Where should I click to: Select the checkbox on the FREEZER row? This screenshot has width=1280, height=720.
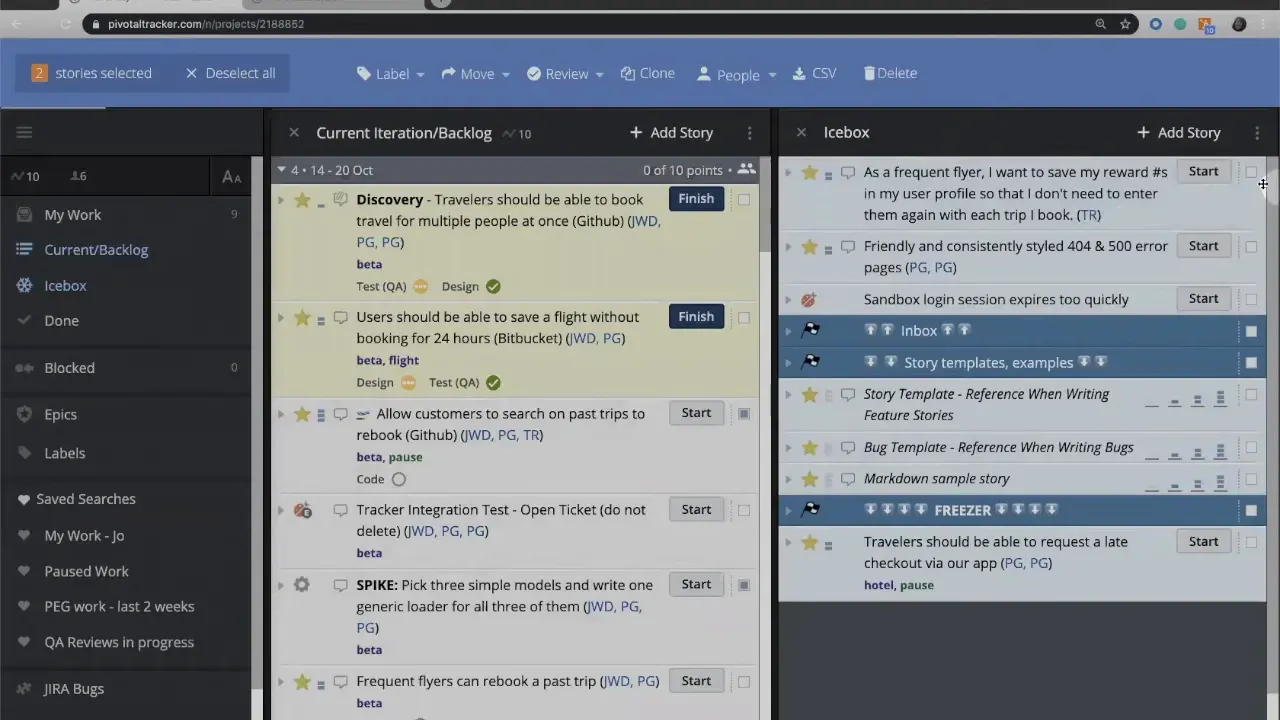click(1251, 510)
